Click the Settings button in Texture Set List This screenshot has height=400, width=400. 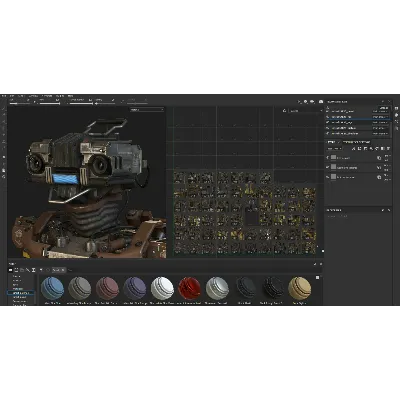(x=384, y=108)
